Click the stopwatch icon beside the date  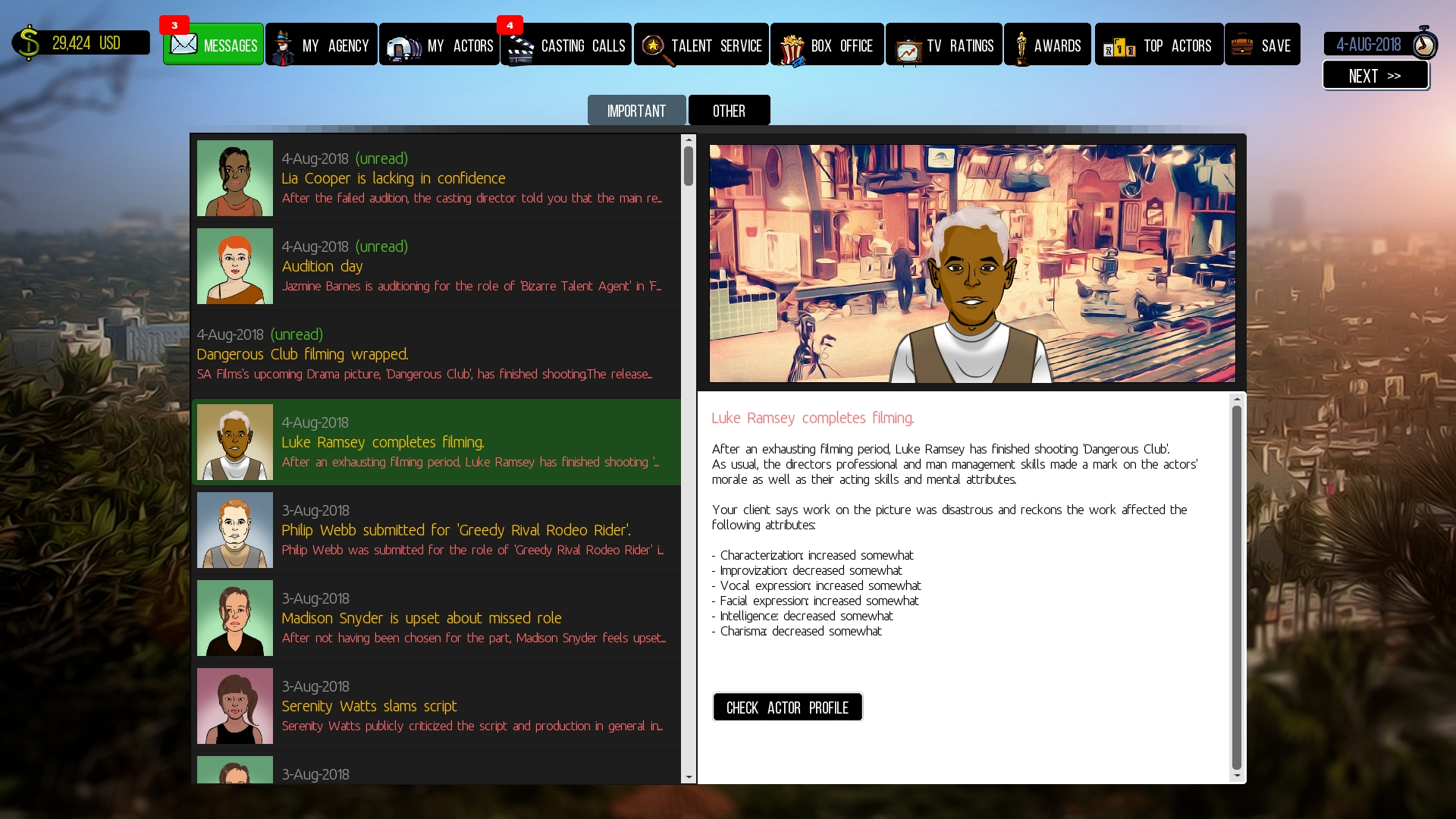(x=1423, y=43)
